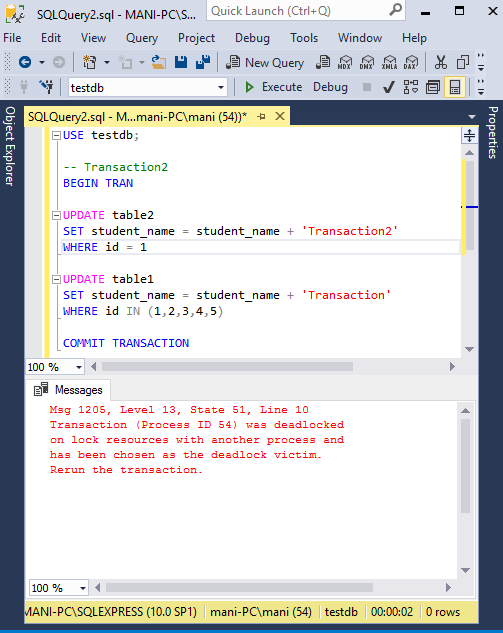Open the Edit menu
Viewport: 503px width, 633px height.
click(51, 38)
